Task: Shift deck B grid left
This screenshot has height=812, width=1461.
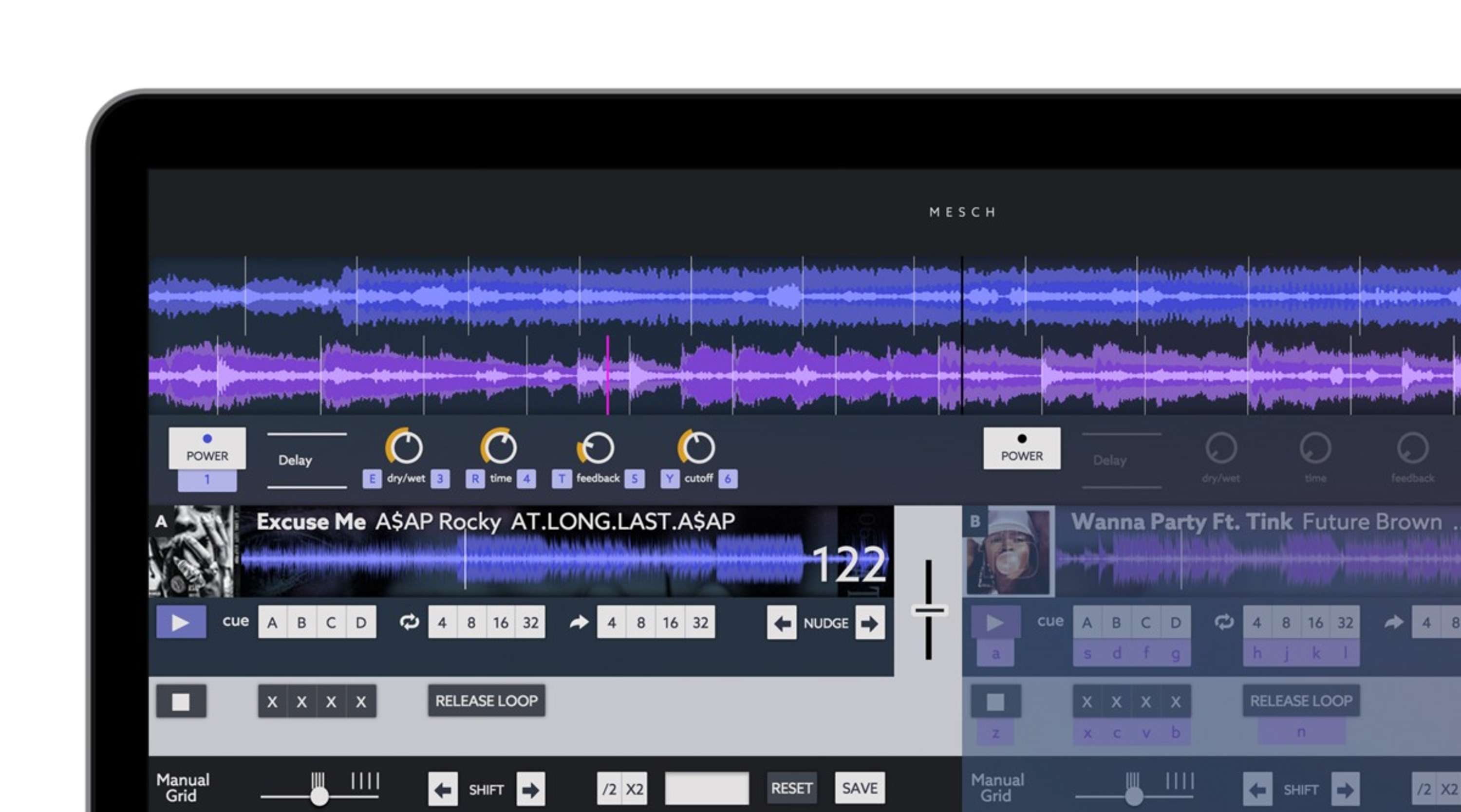Action: tap(1257, 789)
